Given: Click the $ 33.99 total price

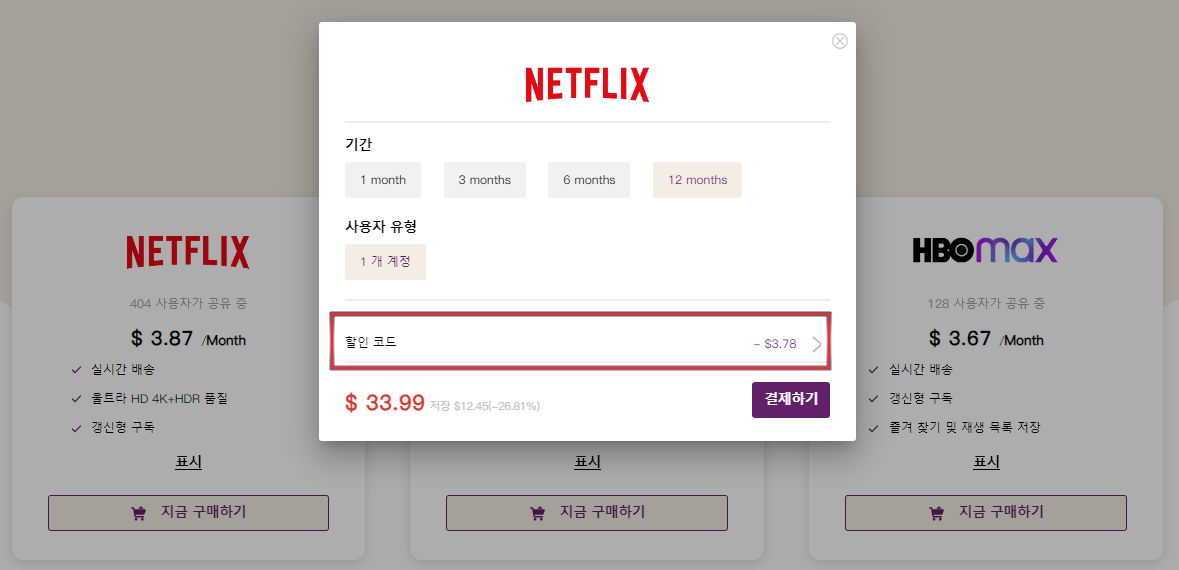Looking at the screenshot, I should [x=385, y=403].
